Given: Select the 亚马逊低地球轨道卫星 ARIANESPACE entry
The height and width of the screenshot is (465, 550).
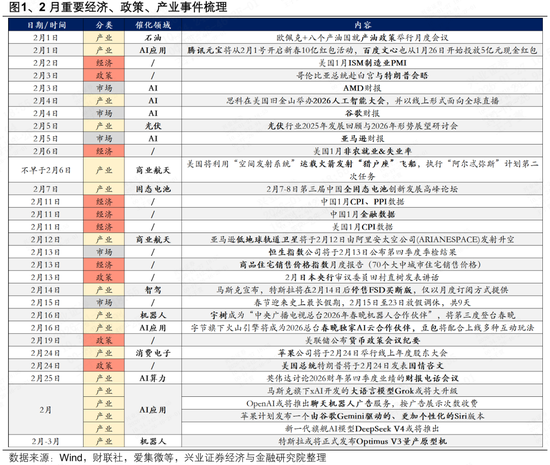Looking at the screenshot, I should coord(362,240).
